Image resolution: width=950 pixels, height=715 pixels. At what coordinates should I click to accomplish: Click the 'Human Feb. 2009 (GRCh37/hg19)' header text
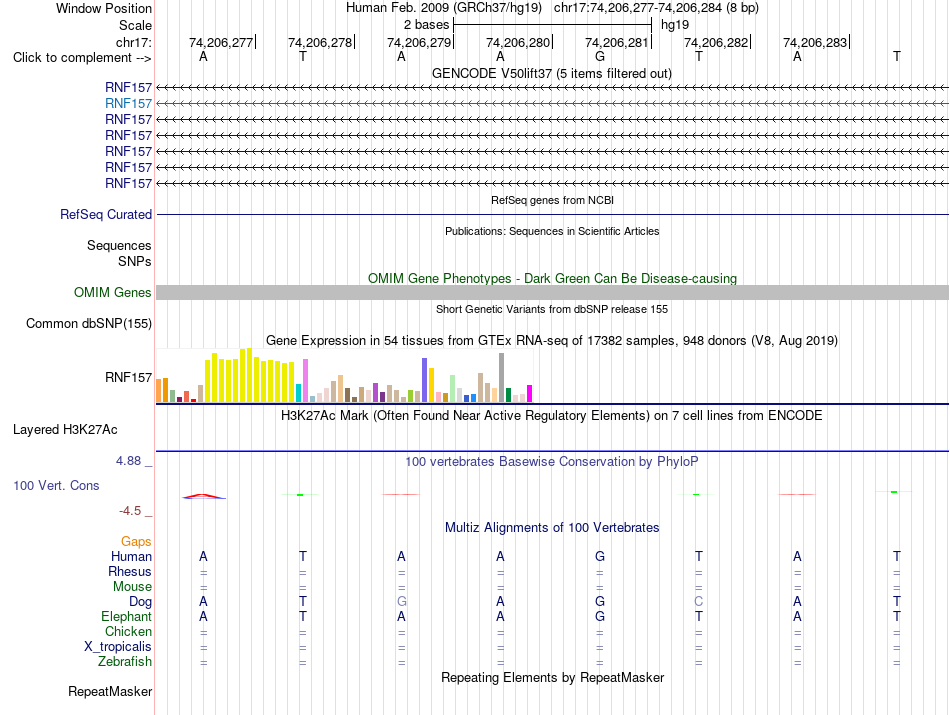pyautogui.click(x=443, y=8)
